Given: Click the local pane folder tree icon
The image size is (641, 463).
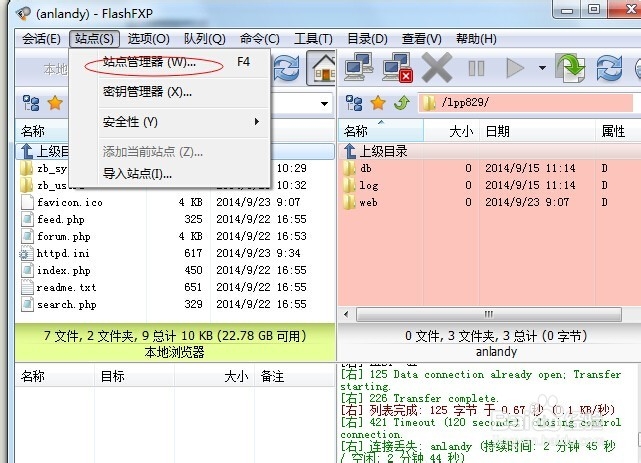Looking at the screenshot, I should (31, 103).
